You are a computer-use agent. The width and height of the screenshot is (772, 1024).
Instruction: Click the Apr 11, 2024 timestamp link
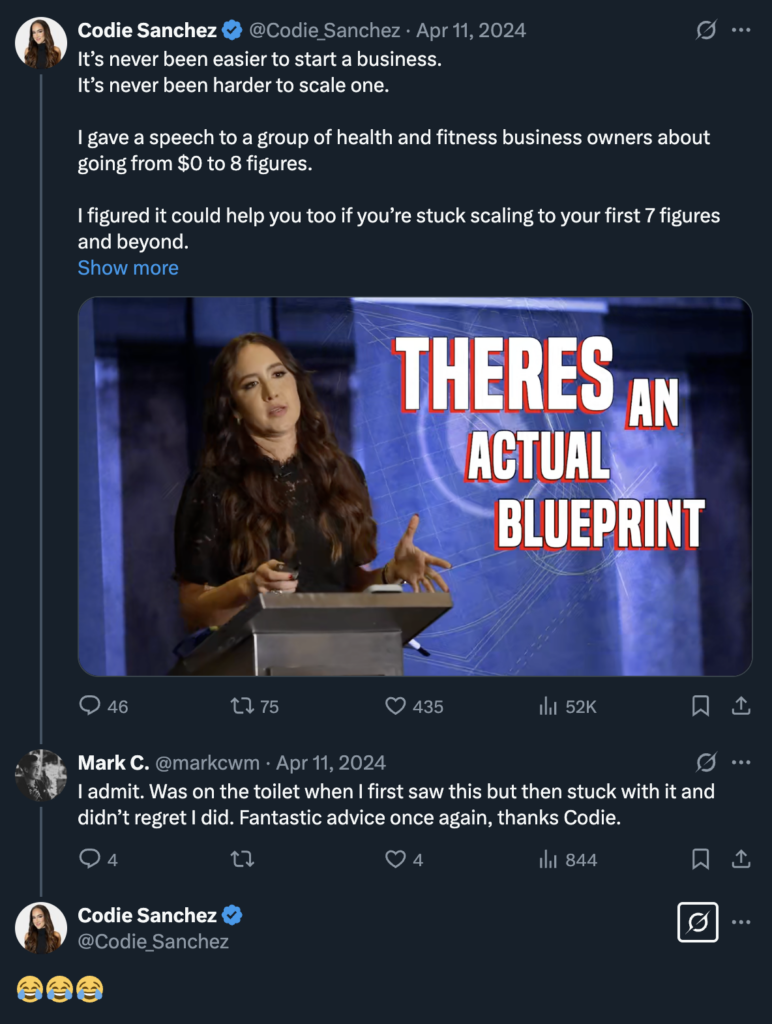(x=474, y=30)
